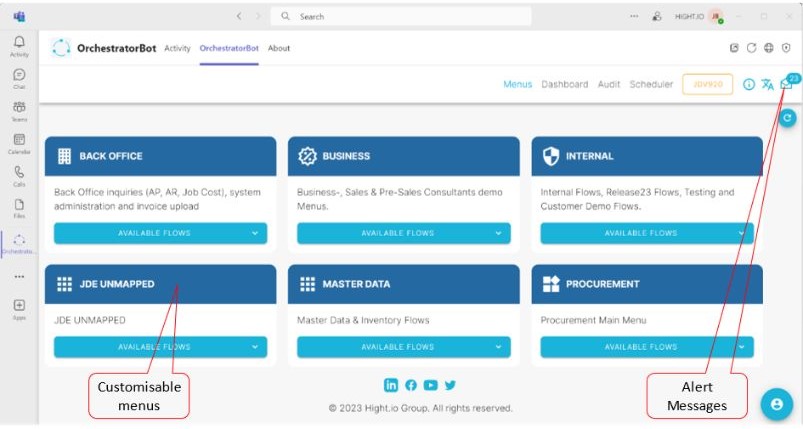Image resolution: width=803 pixels, height=429 pixels.
Task: Pop out the app in new window
Action: (734, 48)
